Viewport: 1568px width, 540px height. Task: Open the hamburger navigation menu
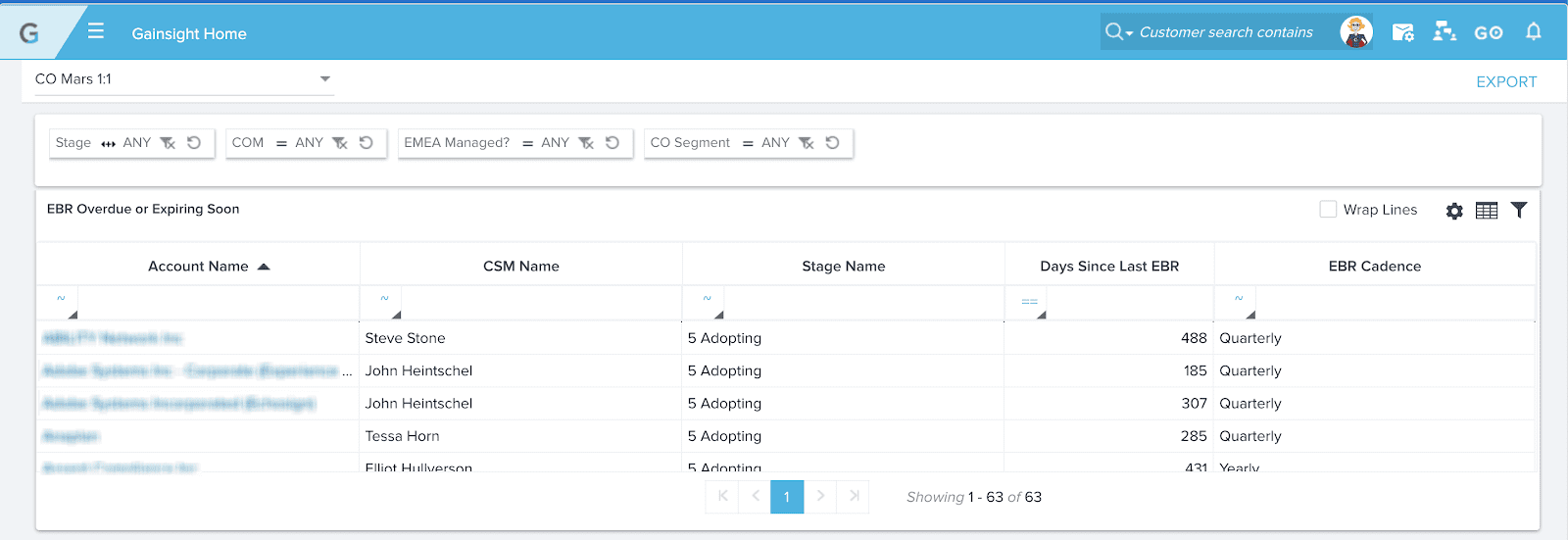point(95,31)
